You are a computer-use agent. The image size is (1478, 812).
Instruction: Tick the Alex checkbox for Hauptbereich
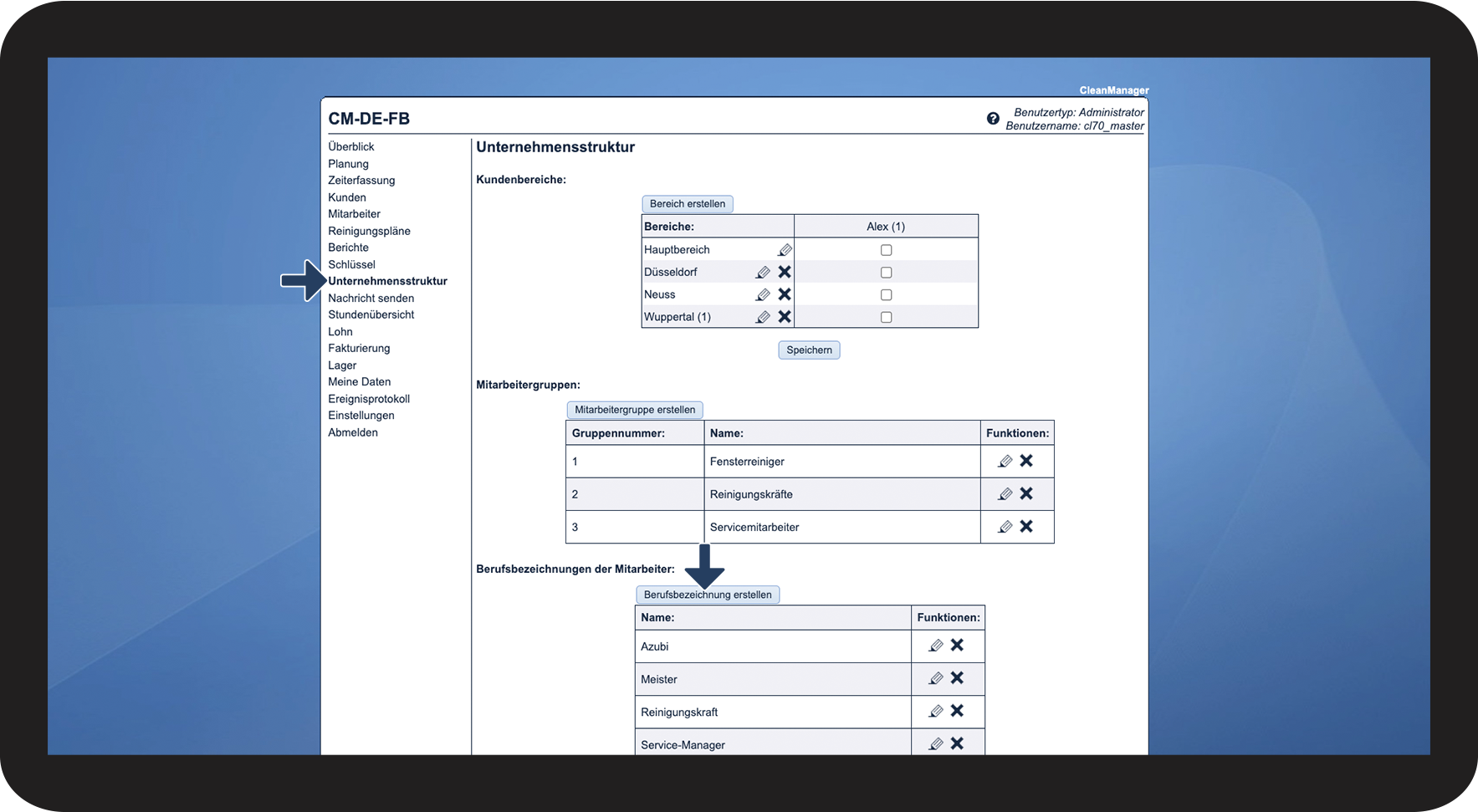pos(887,250)
